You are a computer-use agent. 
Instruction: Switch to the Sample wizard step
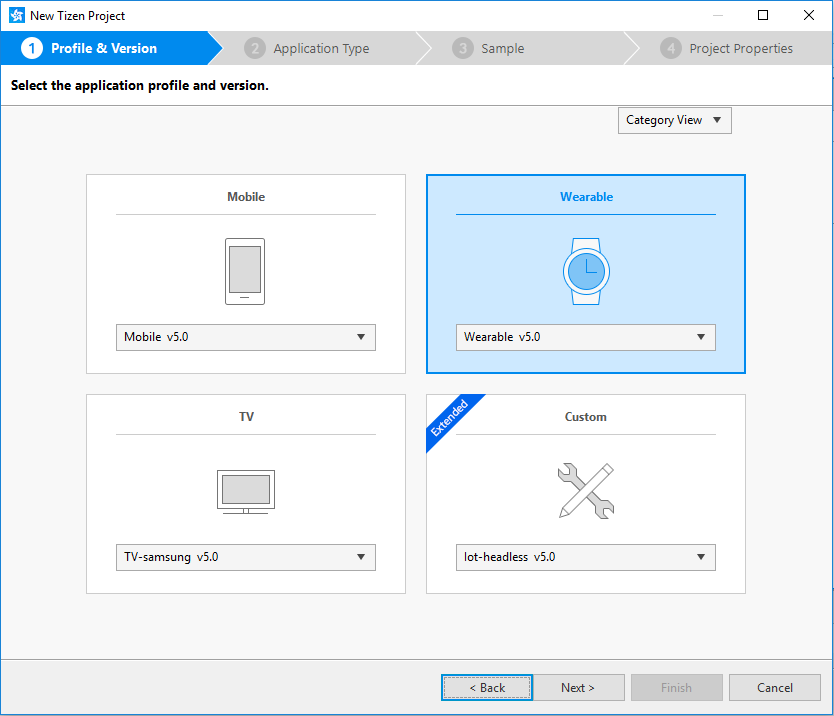[x=502, y=48]
